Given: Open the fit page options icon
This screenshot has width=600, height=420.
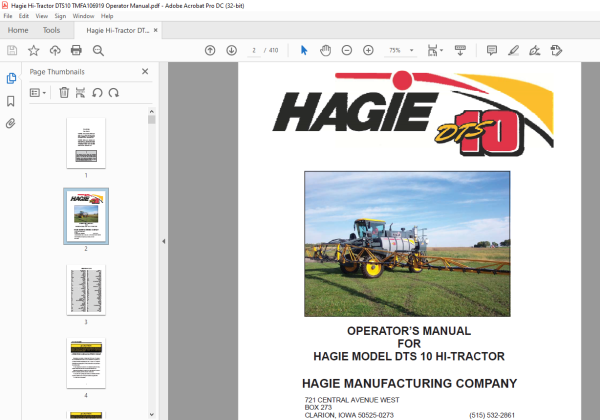Looking at the screenshot, I should click(x=435, y=50).
